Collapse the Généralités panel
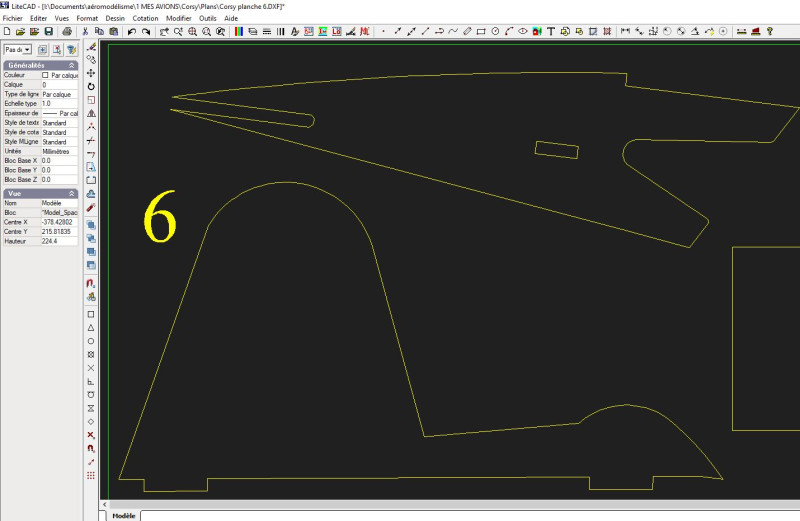 (72, 65)
